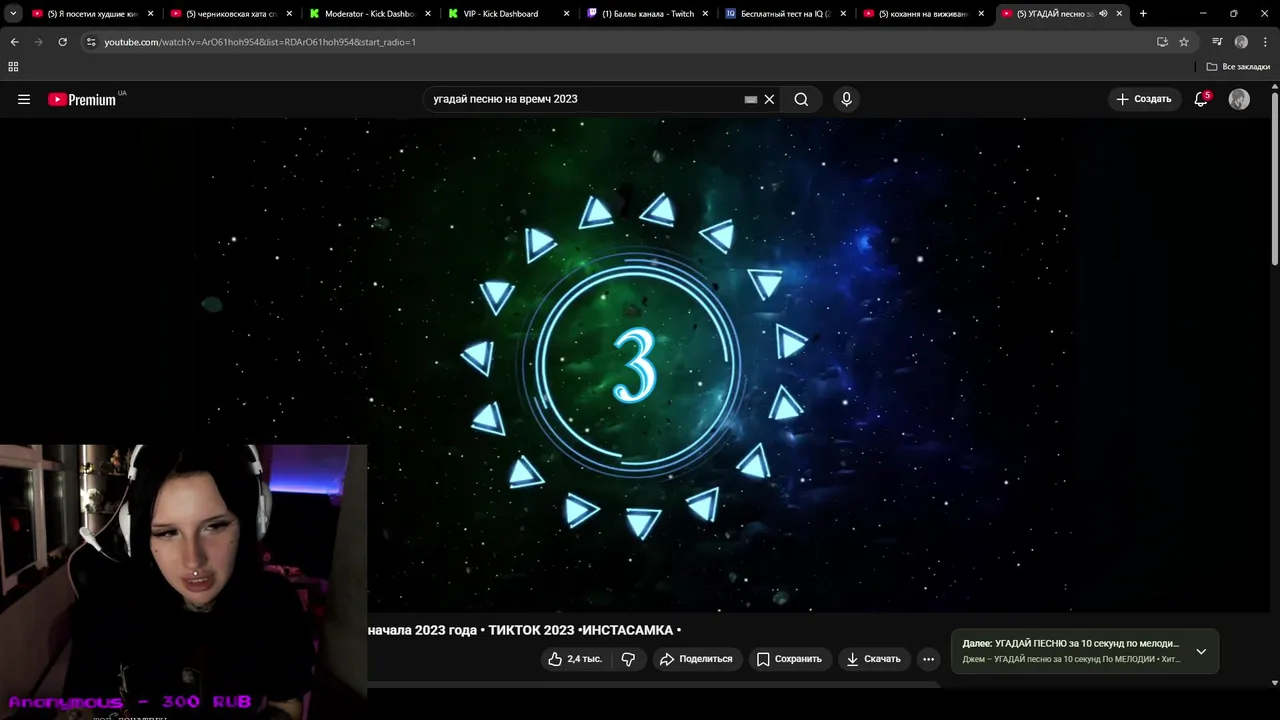The width and height of the screenshot is (1280, 720).
Task: Open Chrome three-dot menu
Action: [1265, 42]
